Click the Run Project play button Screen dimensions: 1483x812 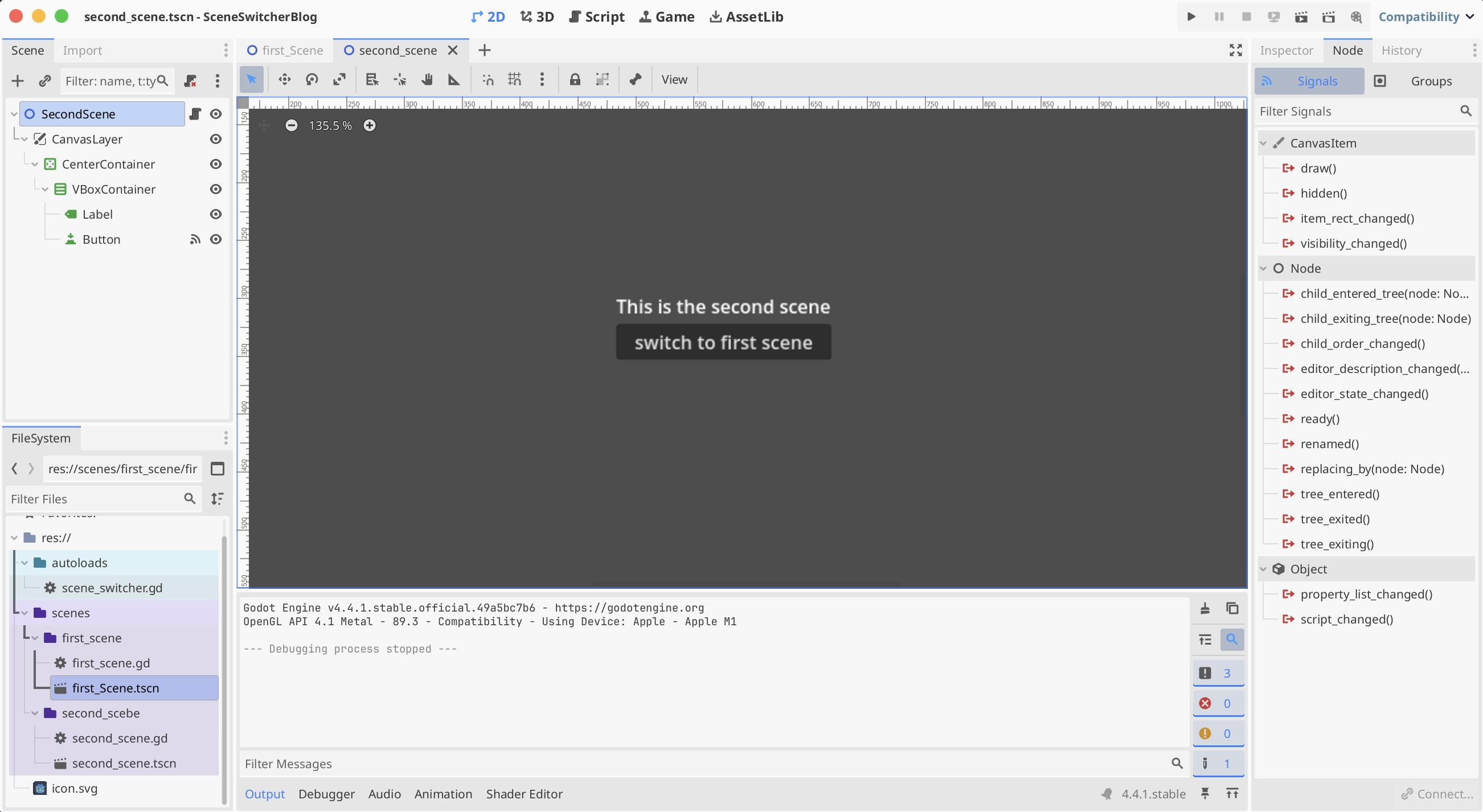coord(1191,17)
